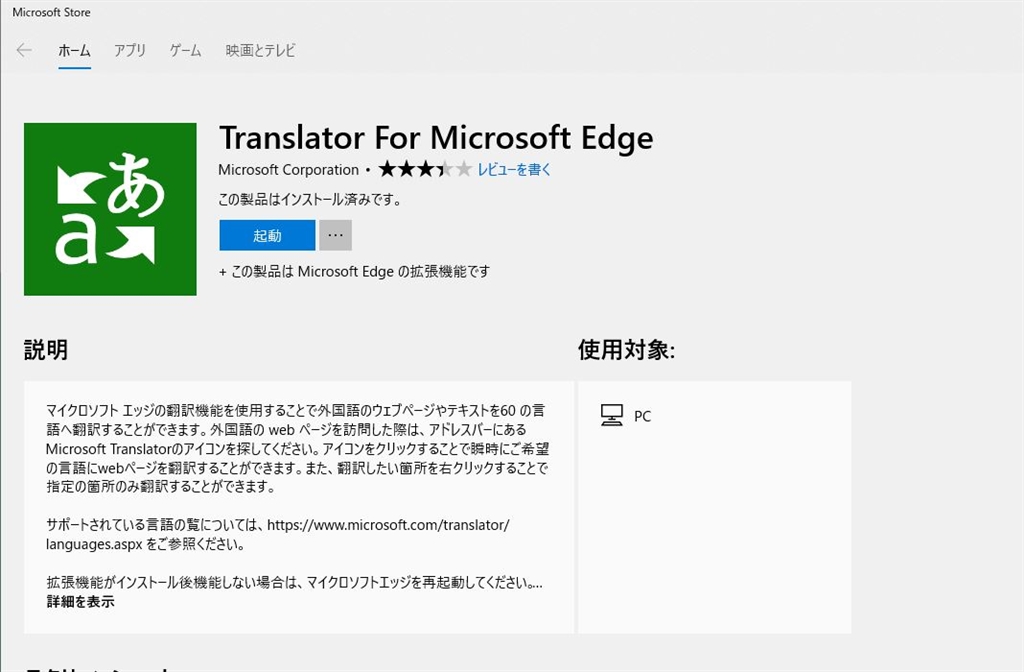
Task: Go to the 映画とテレビ tab
Action: 260,50
